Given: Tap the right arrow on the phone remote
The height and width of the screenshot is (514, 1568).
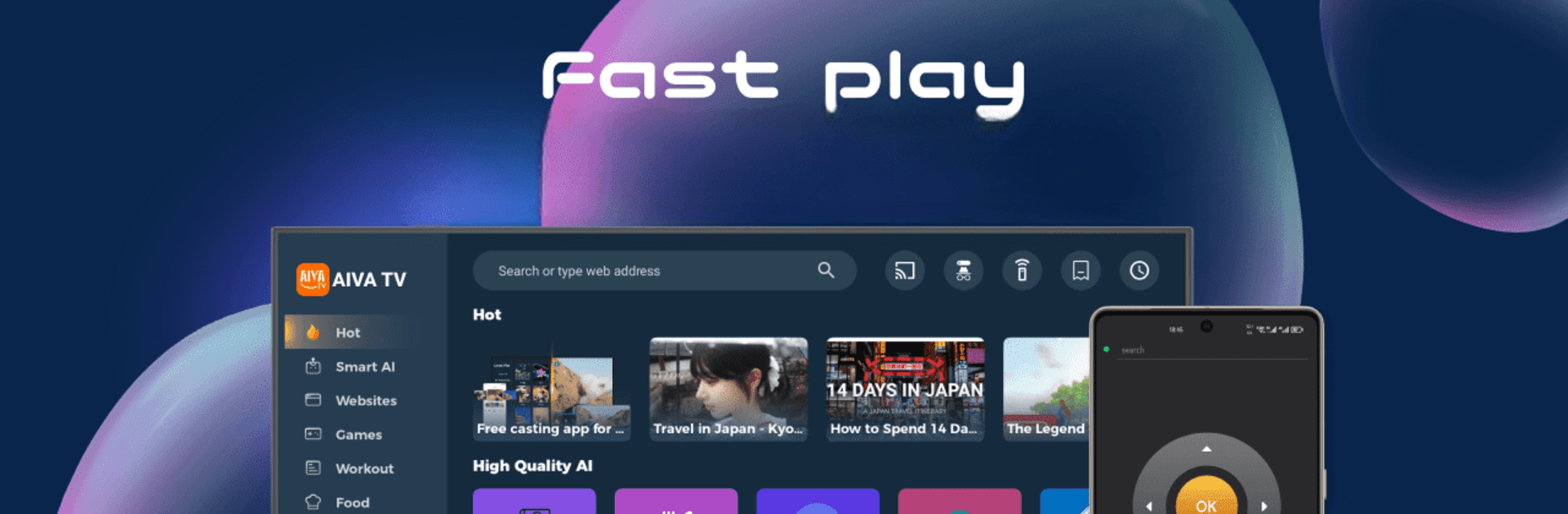Looking at the screenshot, I should [x=1264, y=506].
